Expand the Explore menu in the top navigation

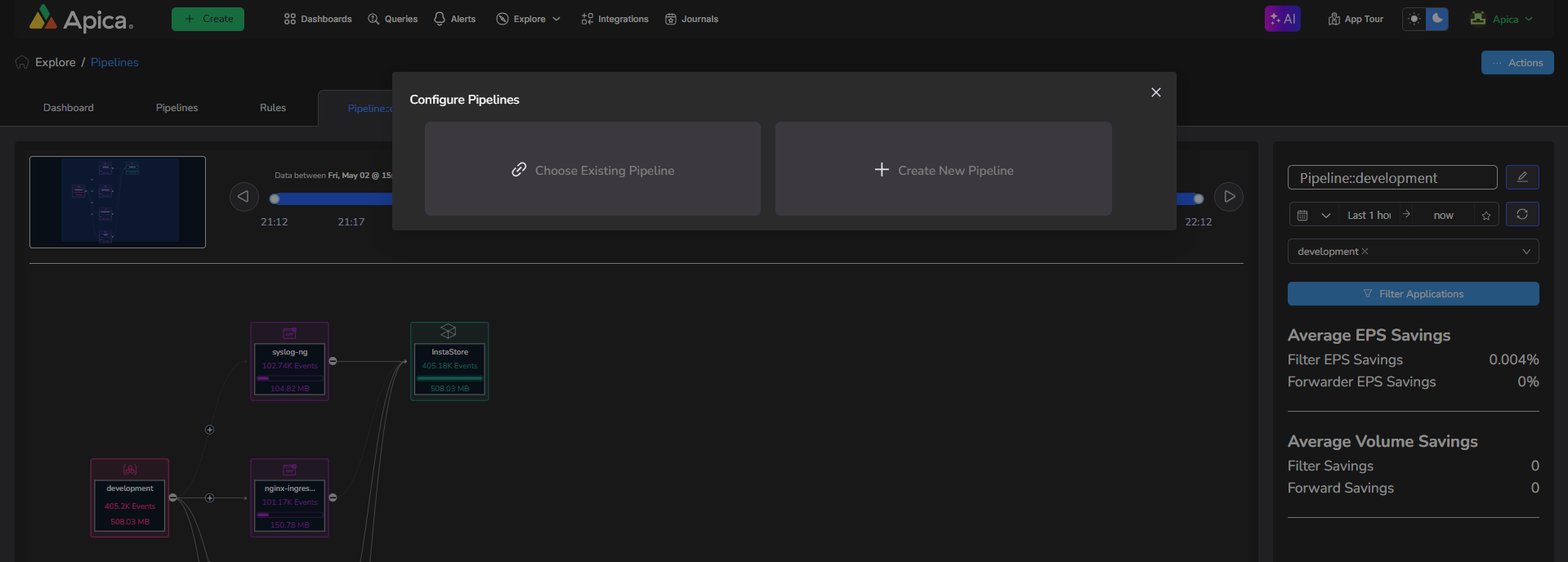[x=529, y=19]
